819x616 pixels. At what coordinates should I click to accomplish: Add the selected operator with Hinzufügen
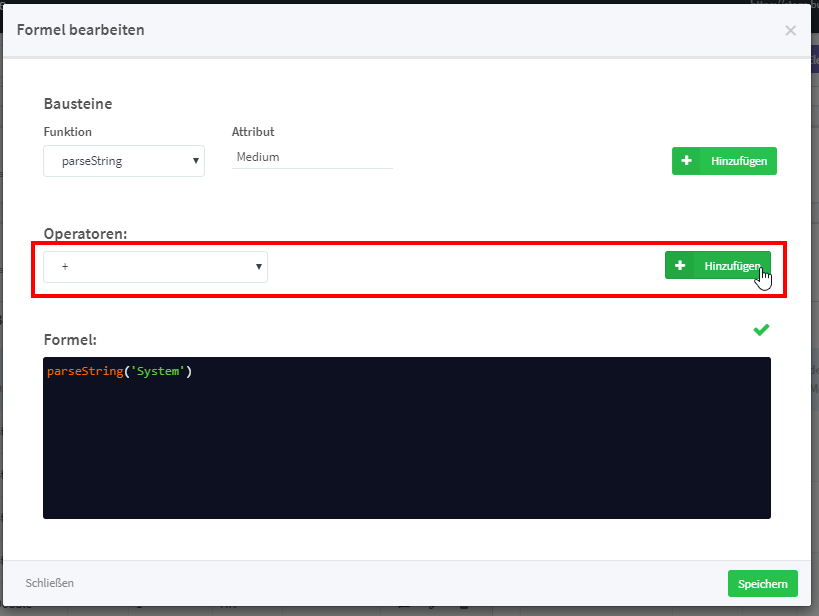click(717, 265)
